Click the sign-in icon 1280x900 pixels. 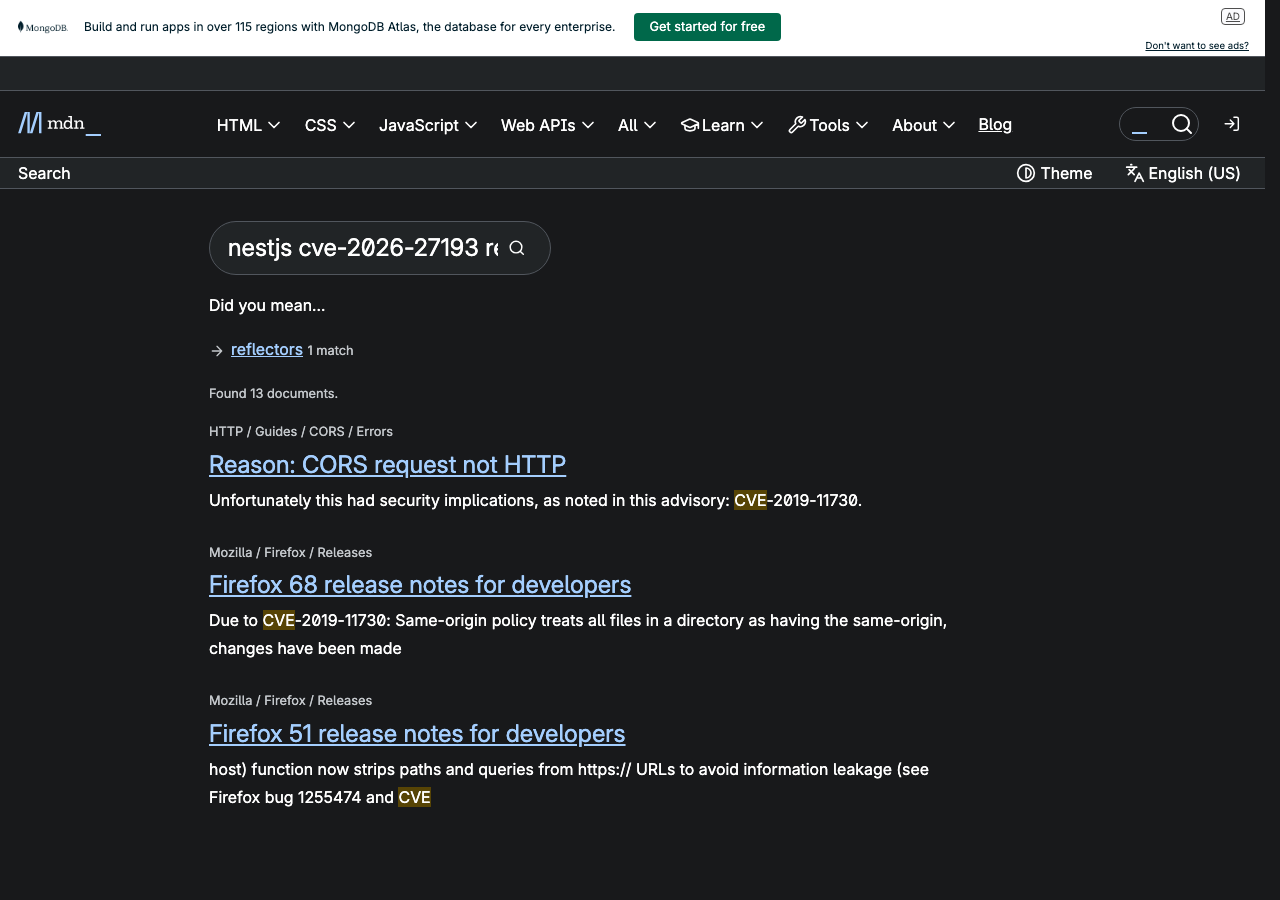(1231, 123)
